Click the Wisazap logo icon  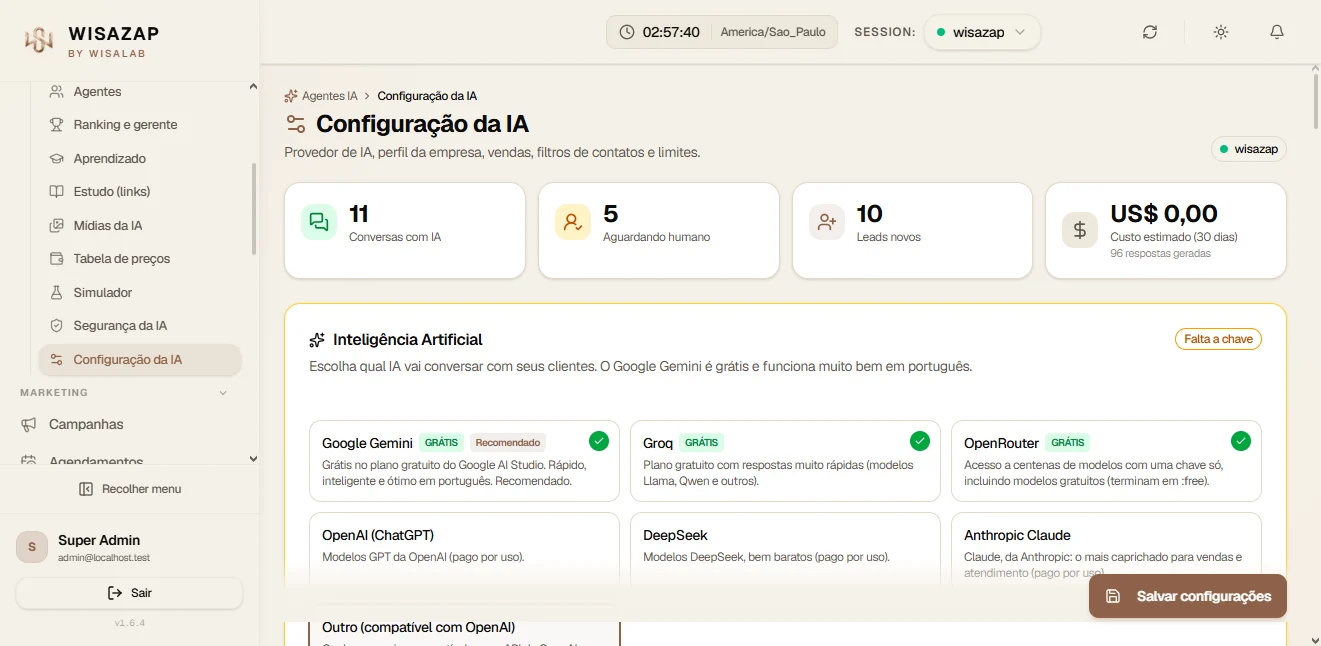[38, 39]
